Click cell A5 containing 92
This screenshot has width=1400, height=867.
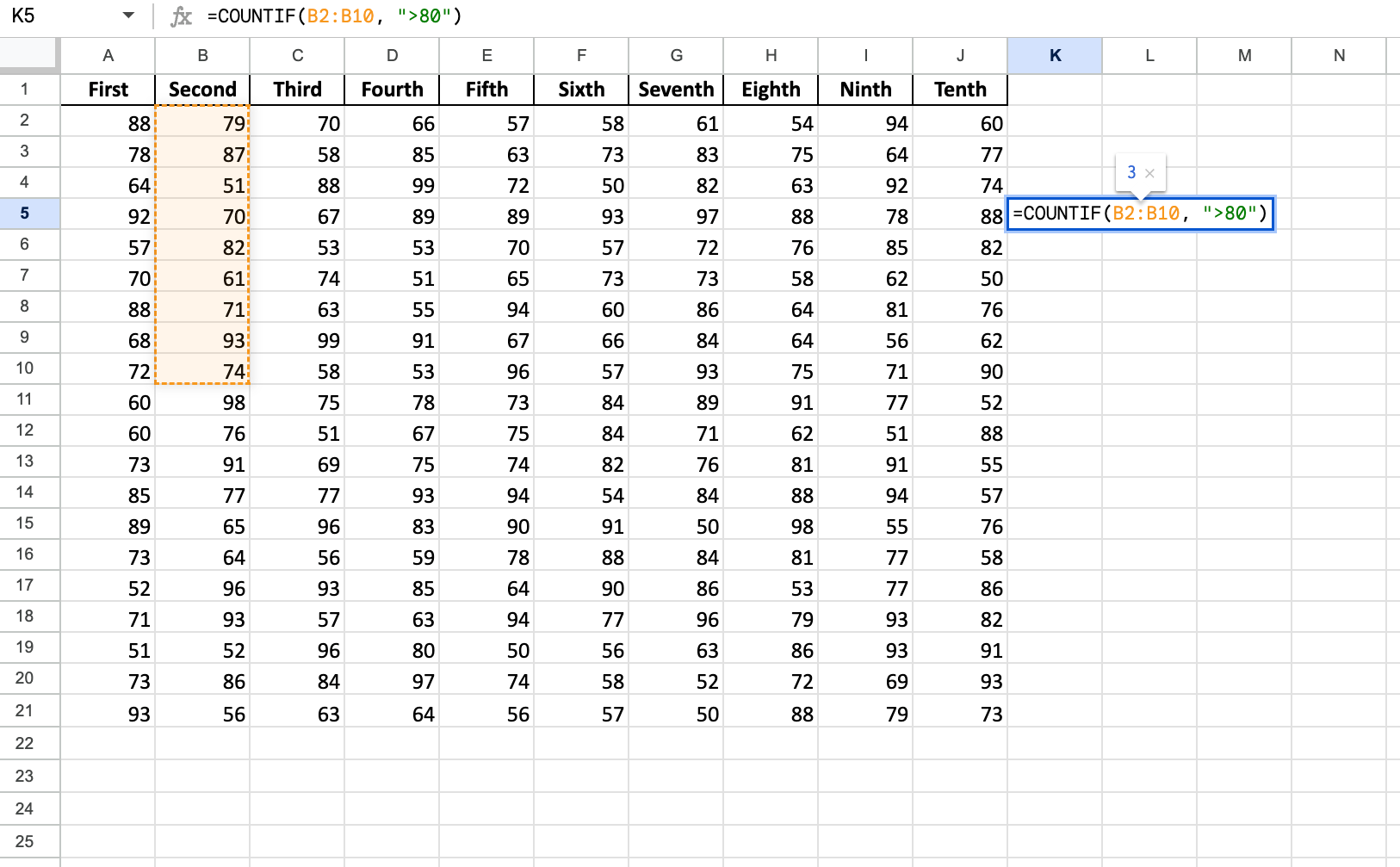tap(108, 214)
